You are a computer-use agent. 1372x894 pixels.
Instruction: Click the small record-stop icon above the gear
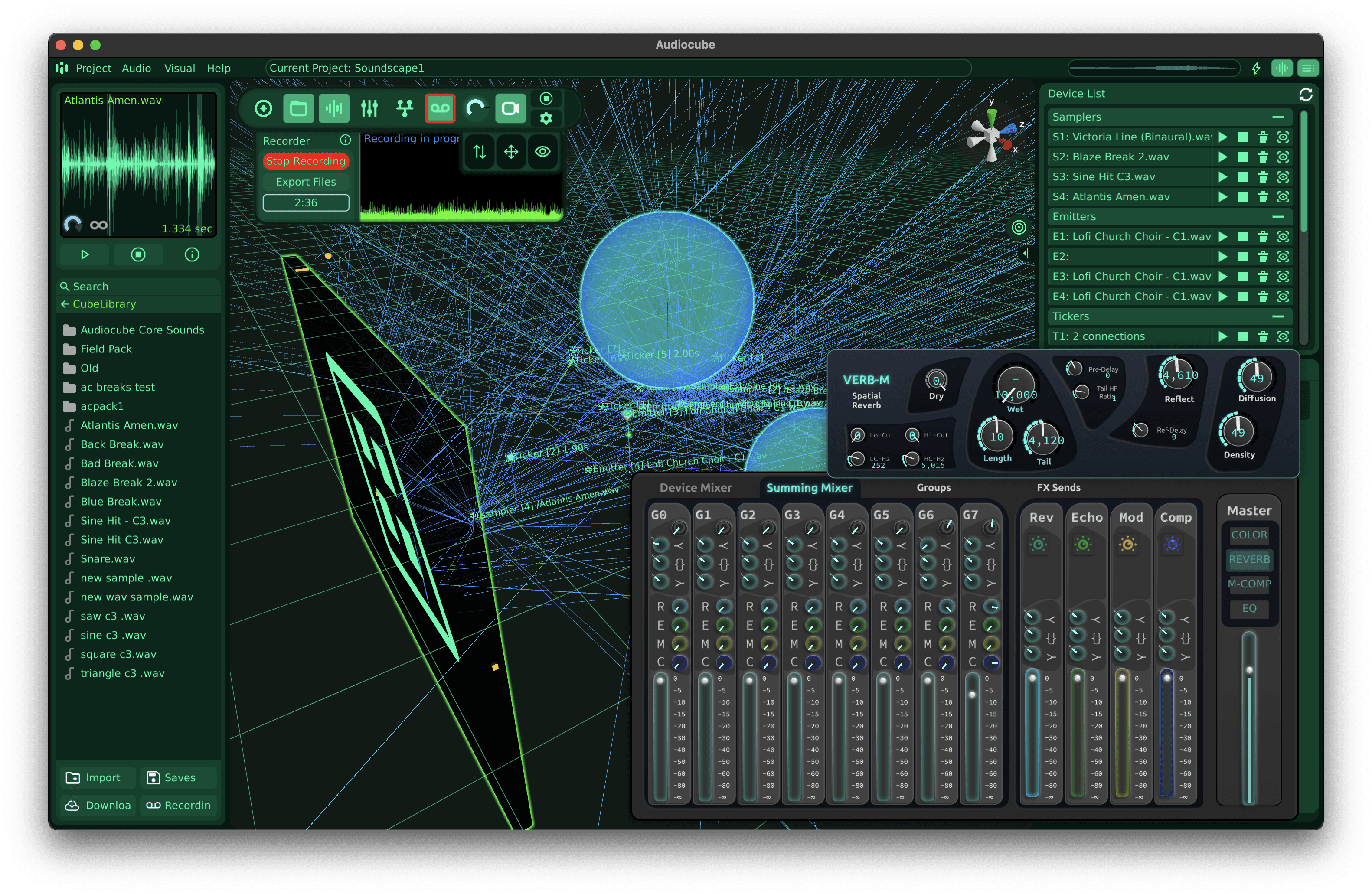click(546, 98)
